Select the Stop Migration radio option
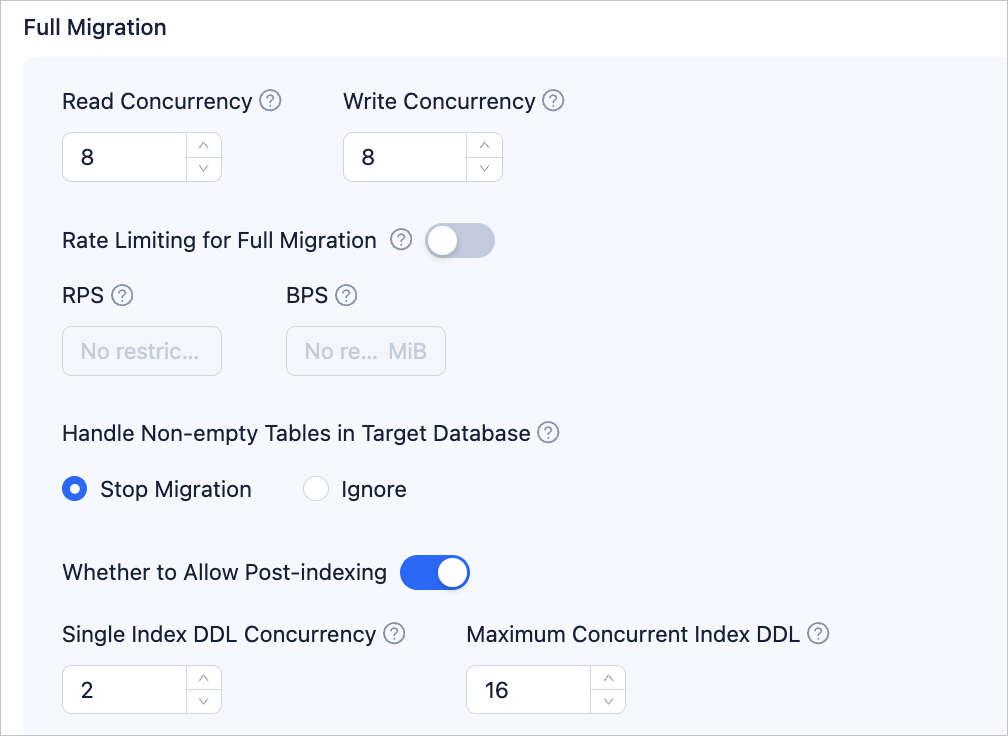The height and width of the screenshot is (736, 1008). click(x=75, y=489)
